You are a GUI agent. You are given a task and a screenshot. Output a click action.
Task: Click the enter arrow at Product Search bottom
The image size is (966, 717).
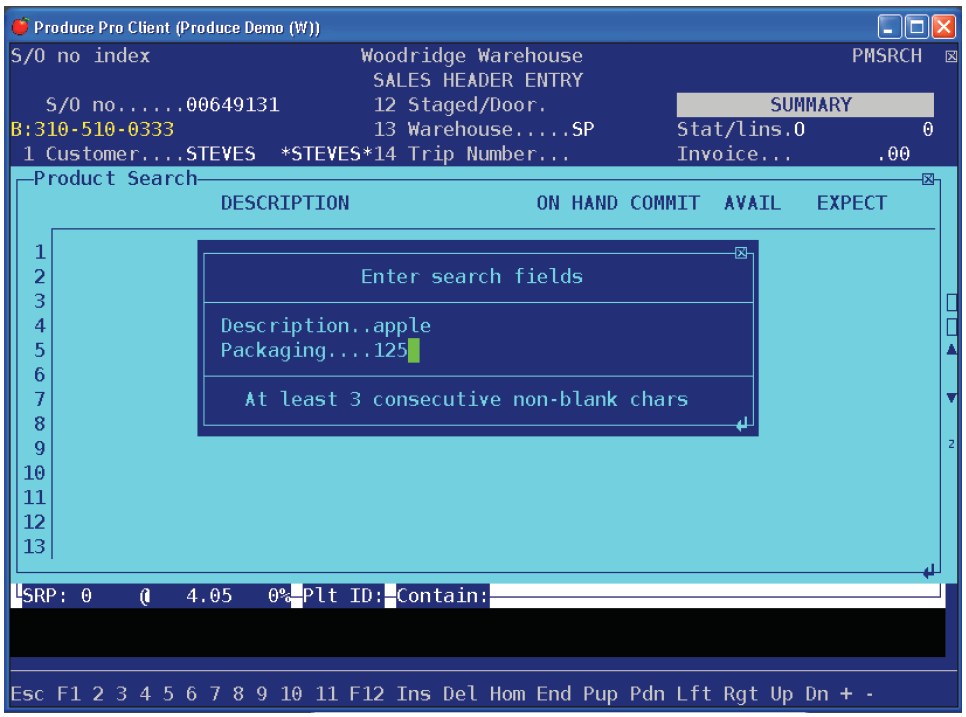929,572
